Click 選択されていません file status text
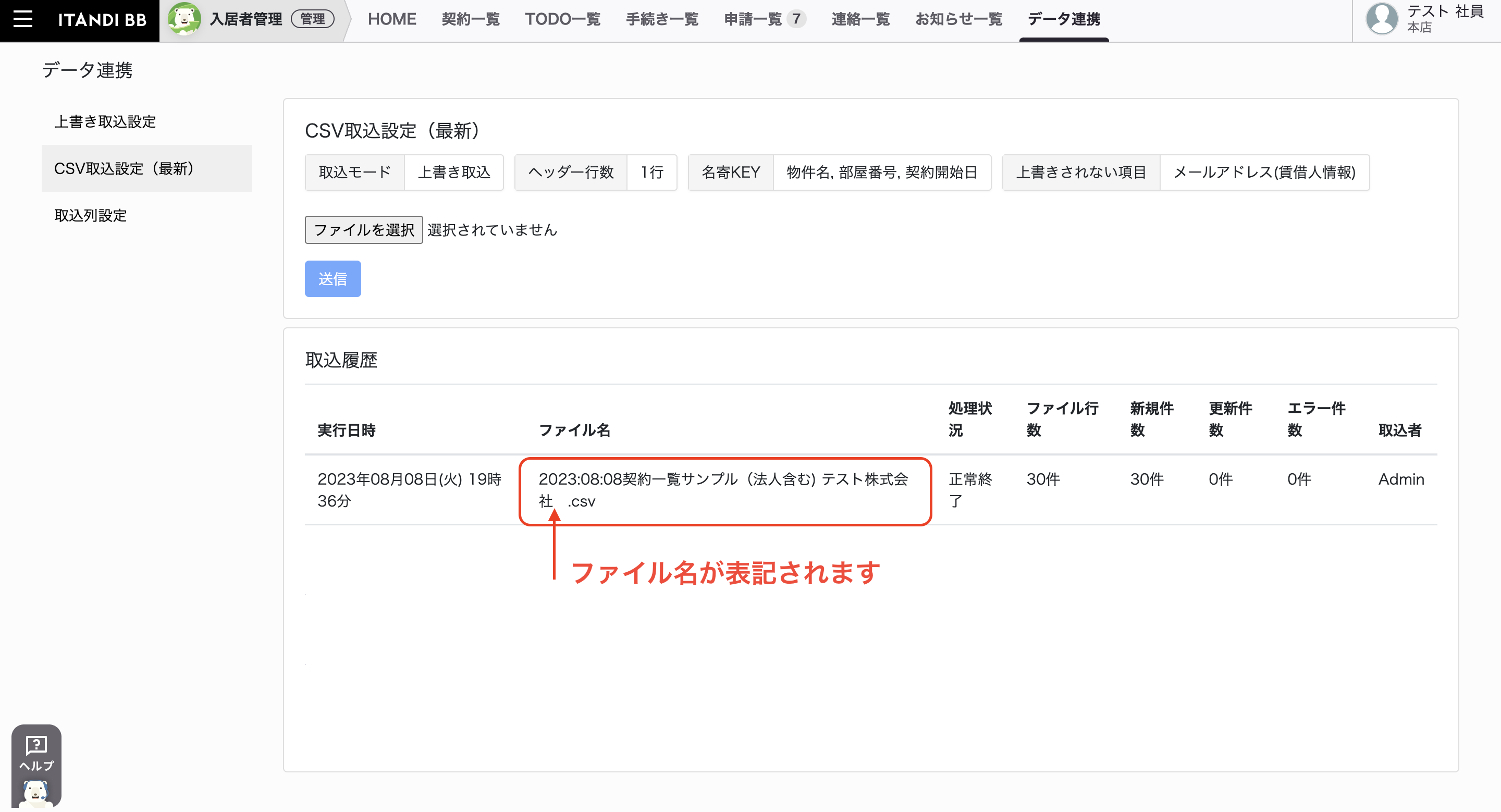The width and height of the screenshot is (1501, 812). [493, 230]
